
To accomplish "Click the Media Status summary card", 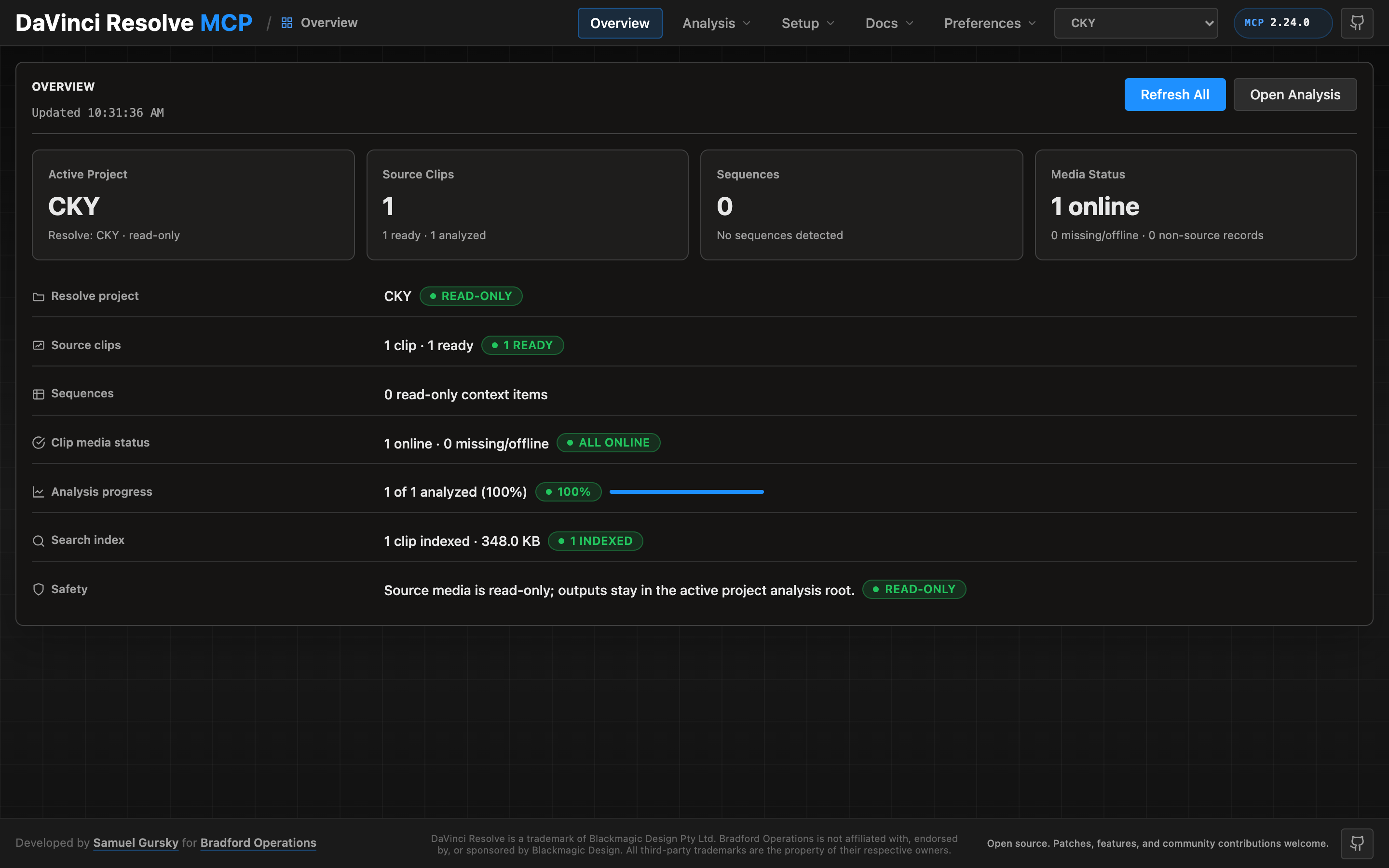I will [1196, 205].
